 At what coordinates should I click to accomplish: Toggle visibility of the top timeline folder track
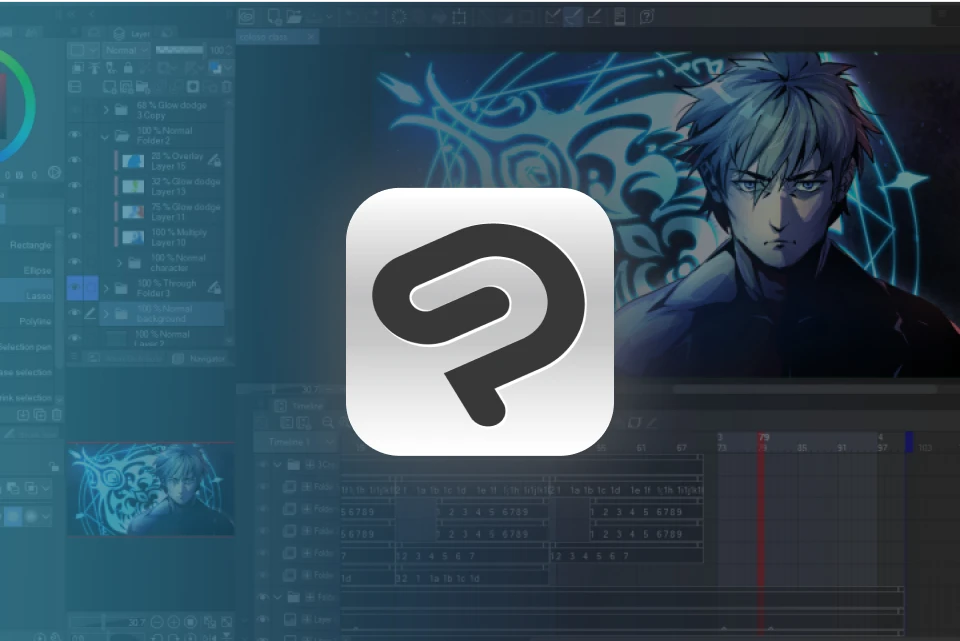click(263, 465)
